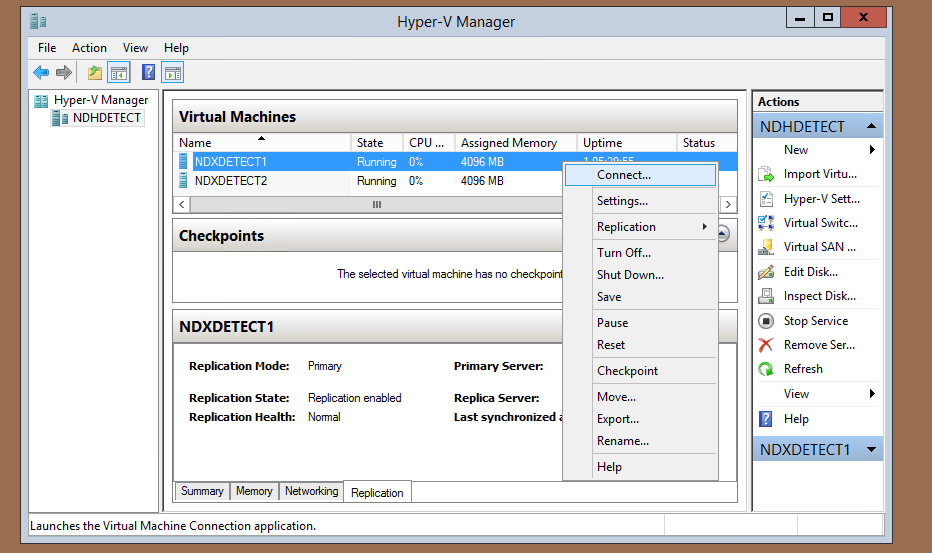Screen dimensions: 932x553
Task: Click the green Refresh icon
Action: click(x=766, y=369)
